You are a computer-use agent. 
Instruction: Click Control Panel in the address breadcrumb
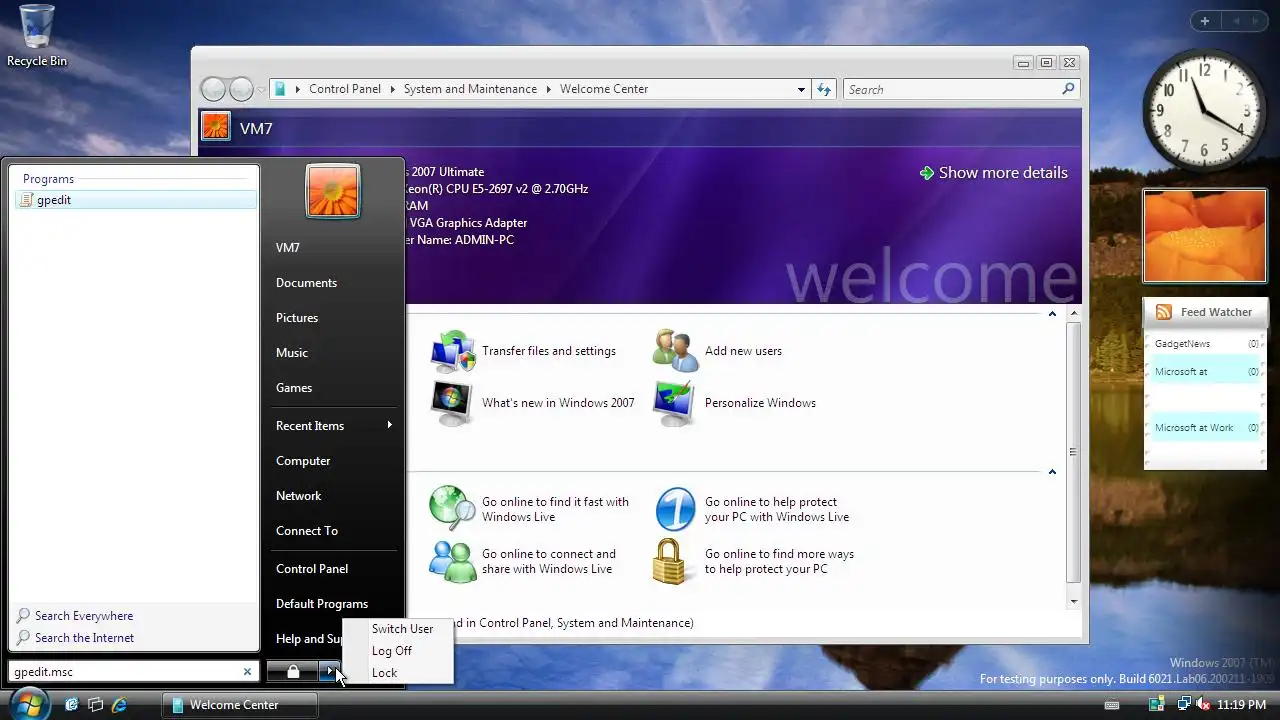(345, 89)
